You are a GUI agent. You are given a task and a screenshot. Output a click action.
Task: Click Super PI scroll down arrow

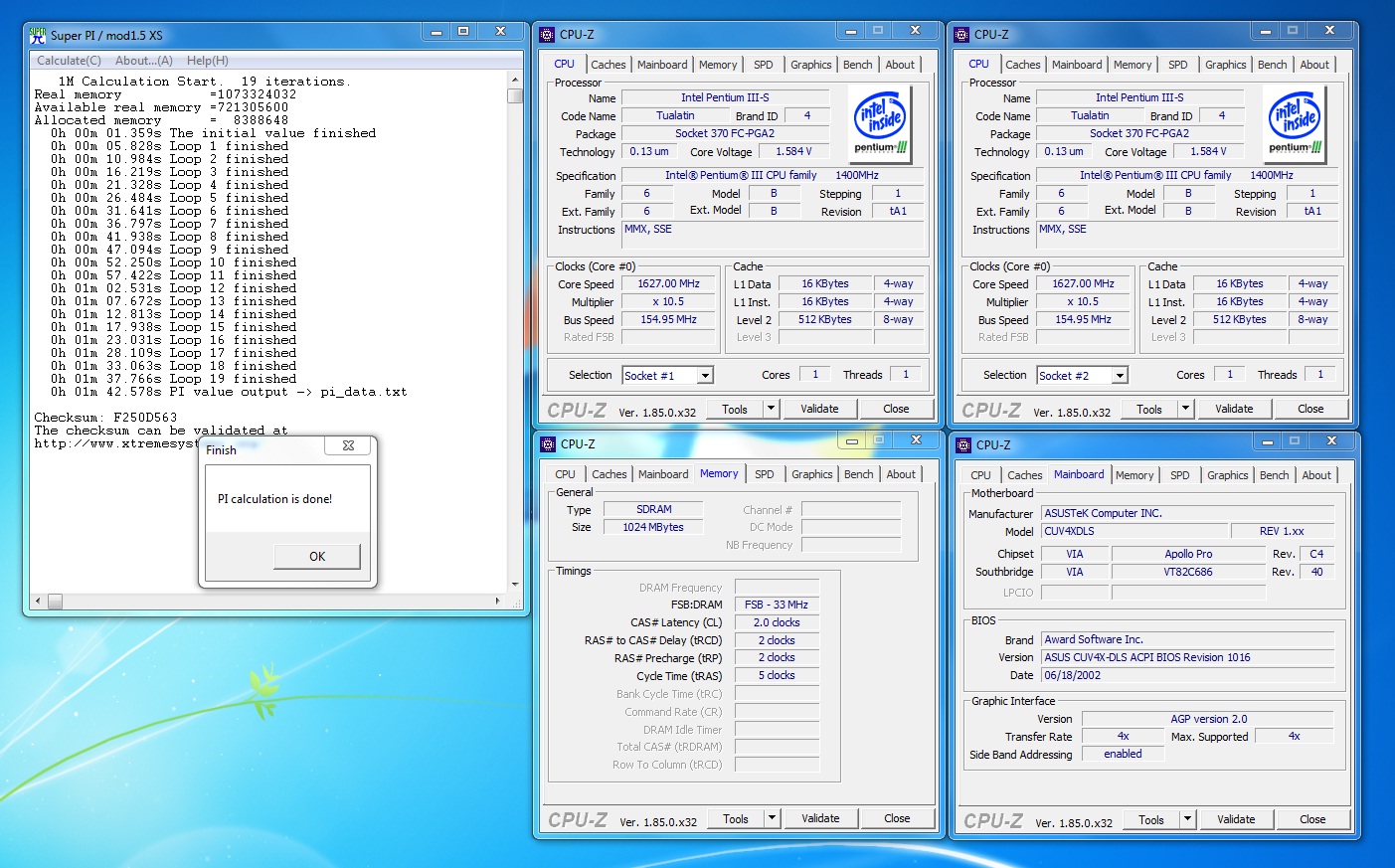514,585
